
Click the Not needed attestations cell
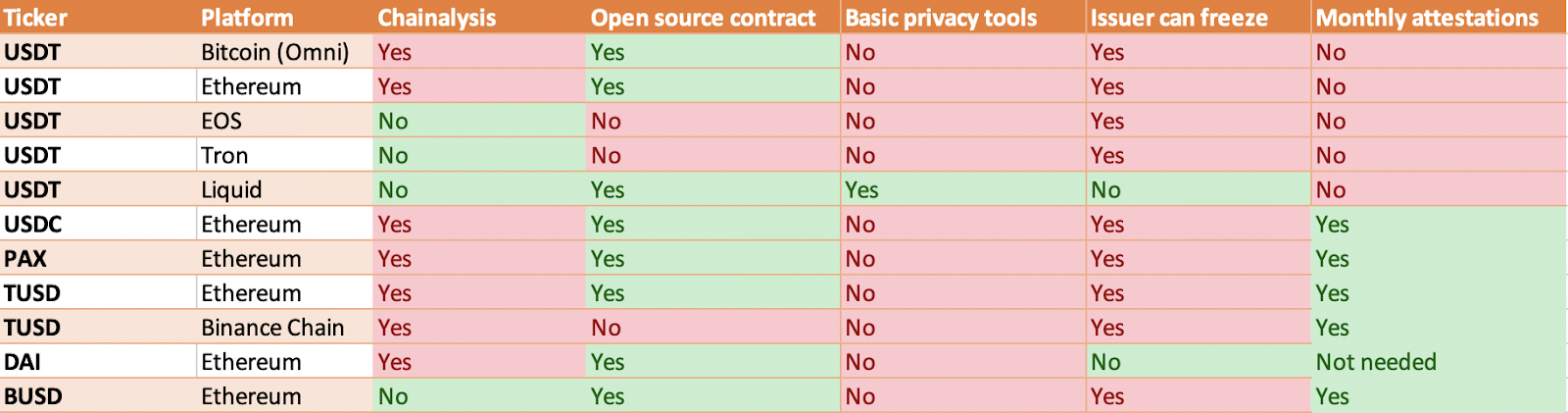[x=1440, y=362]
